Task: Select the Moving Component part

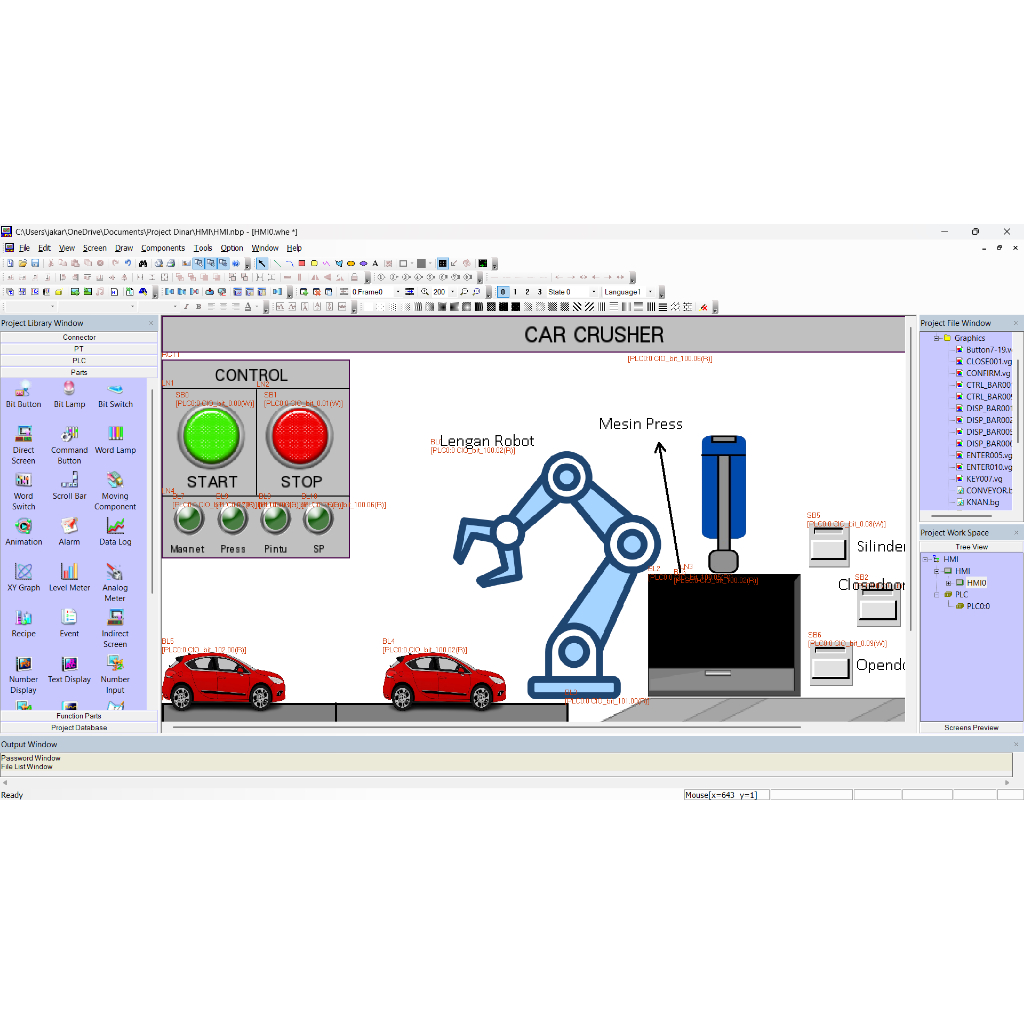Action: pos(115,490)
